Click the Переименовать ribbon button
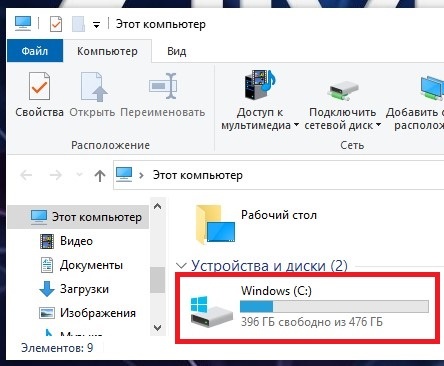 click(163, 95)
